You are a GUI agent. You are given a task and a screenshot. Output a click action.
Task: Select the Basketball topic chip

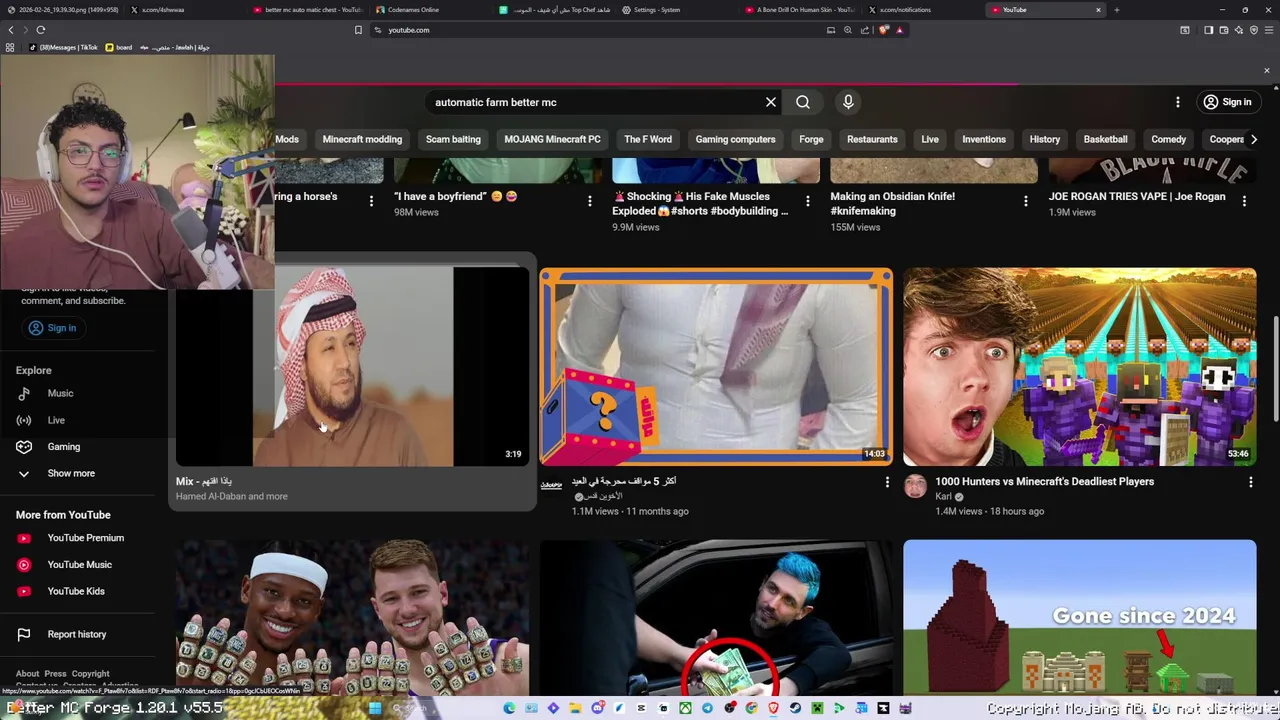tap(1105, 139)
